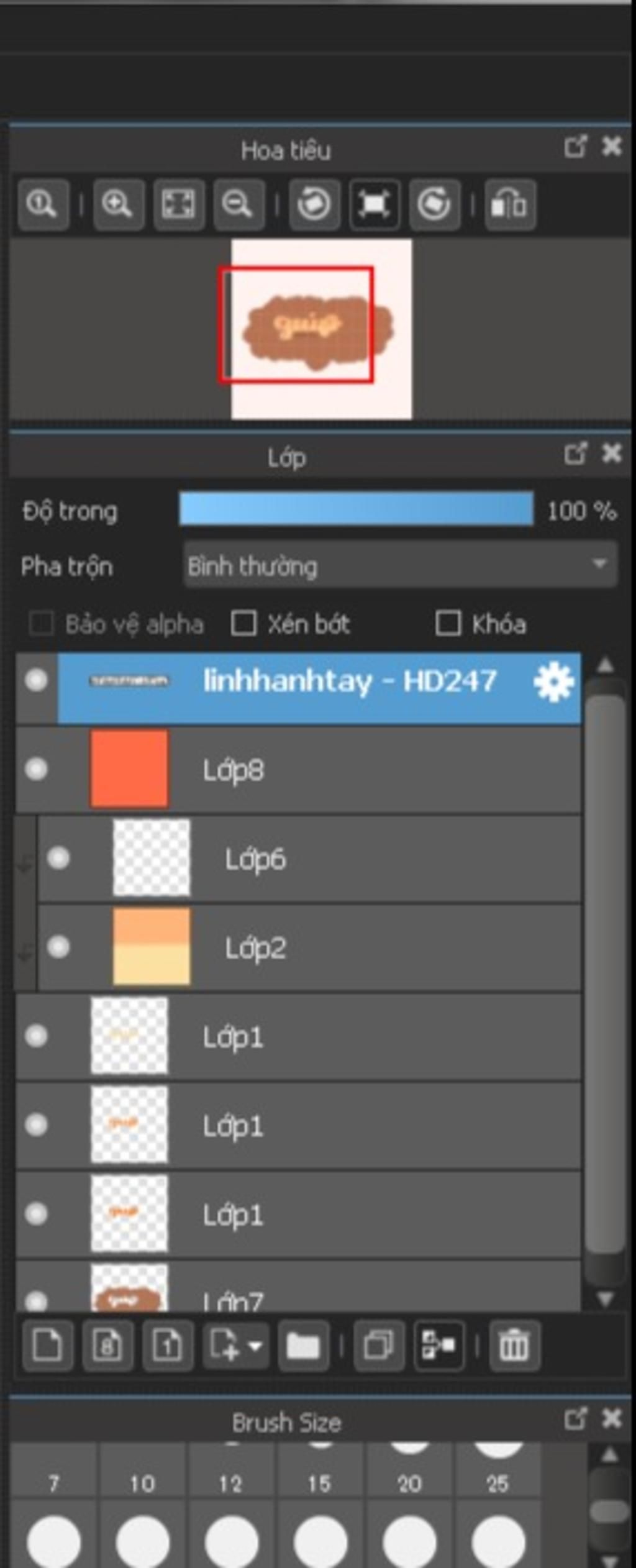The height and width of the screenshot is (1568, 636).
Task: Rotate the canvas right in navigator
Action: pos(435,204)
